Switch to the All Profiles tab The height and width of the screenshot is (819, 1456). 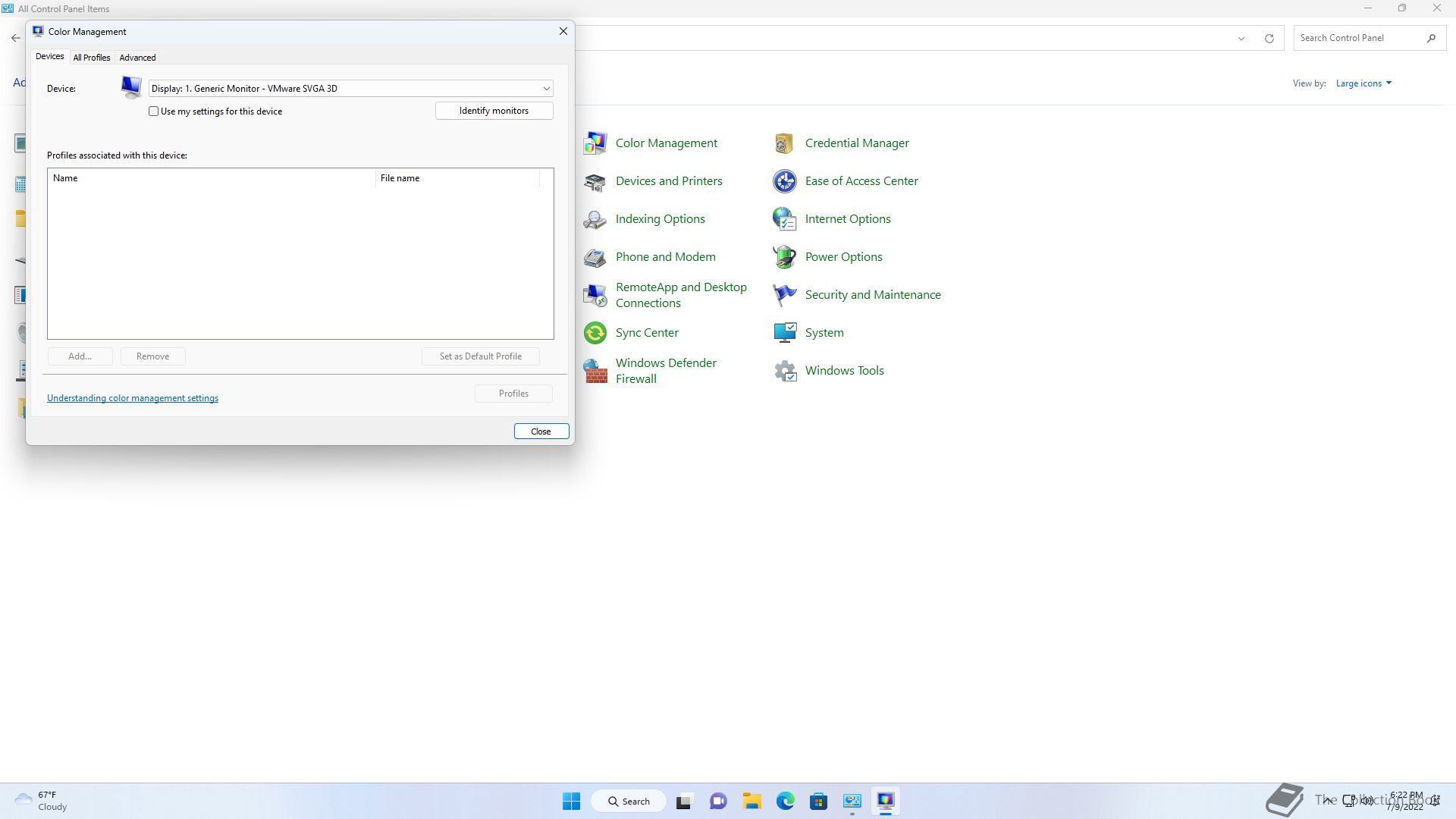coord(92,58)
